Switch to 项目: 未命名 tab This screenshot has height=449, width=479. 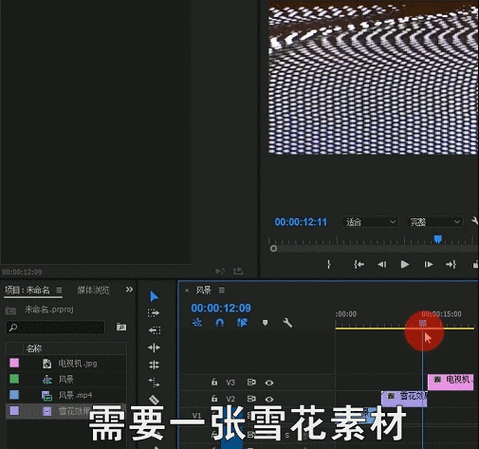[x=27, y=290]
